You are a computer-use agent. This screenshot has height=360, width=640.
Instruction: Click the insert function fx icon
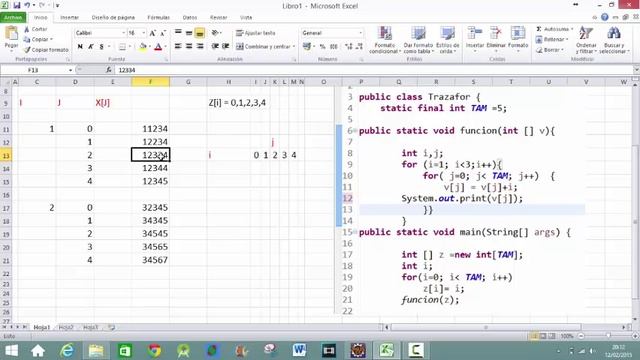109,70
